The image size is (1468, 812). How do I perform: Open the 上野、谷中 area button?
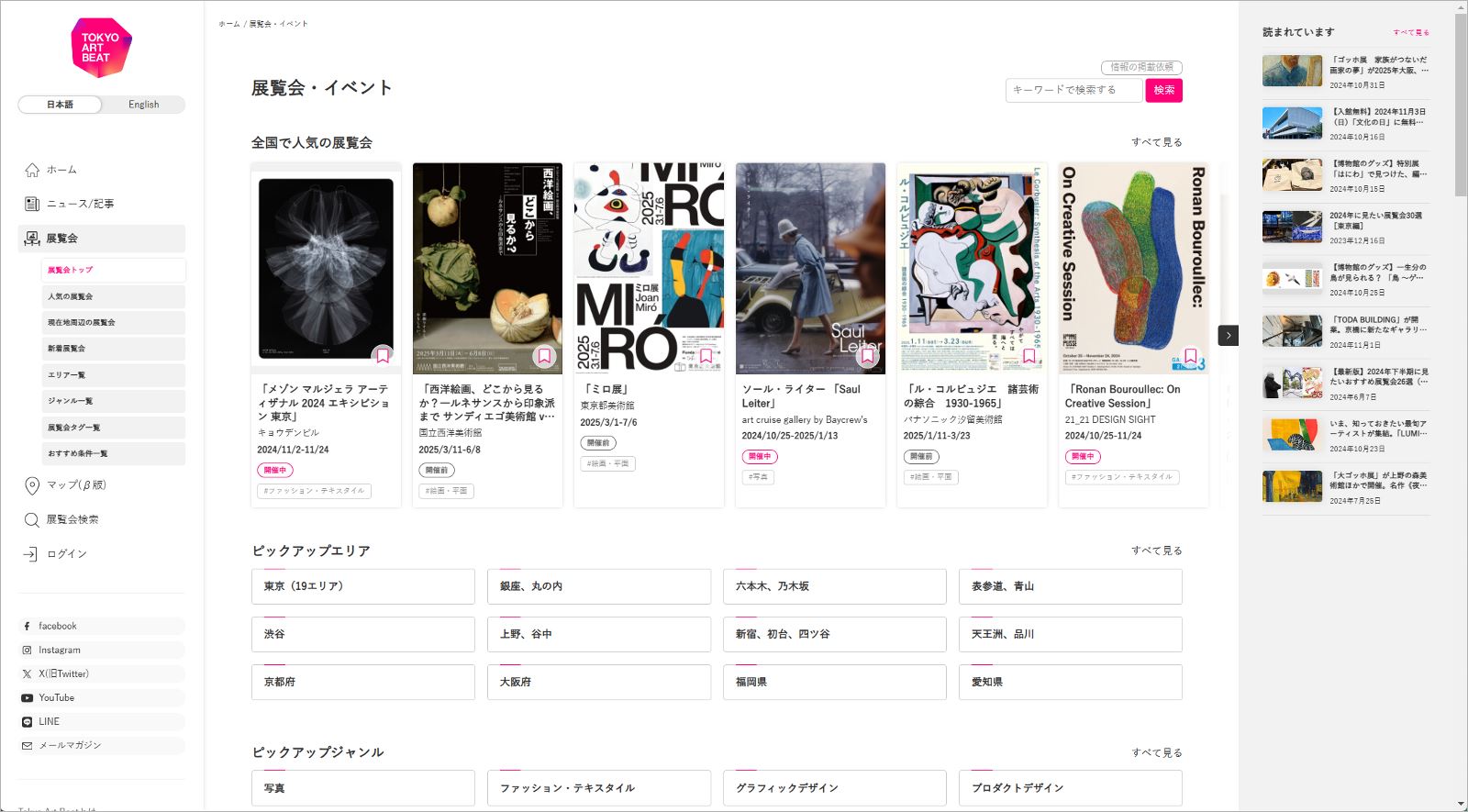(599, 634)
